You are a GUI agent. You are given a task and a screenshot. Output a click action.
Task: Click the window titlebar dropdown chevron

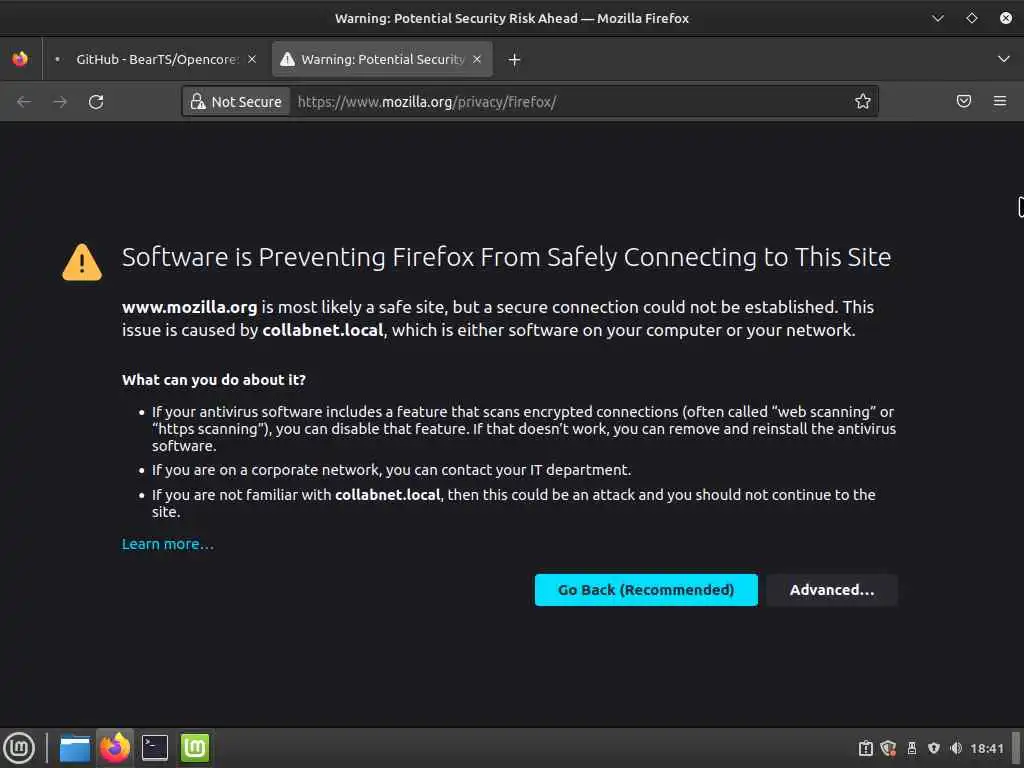point(938,18)
